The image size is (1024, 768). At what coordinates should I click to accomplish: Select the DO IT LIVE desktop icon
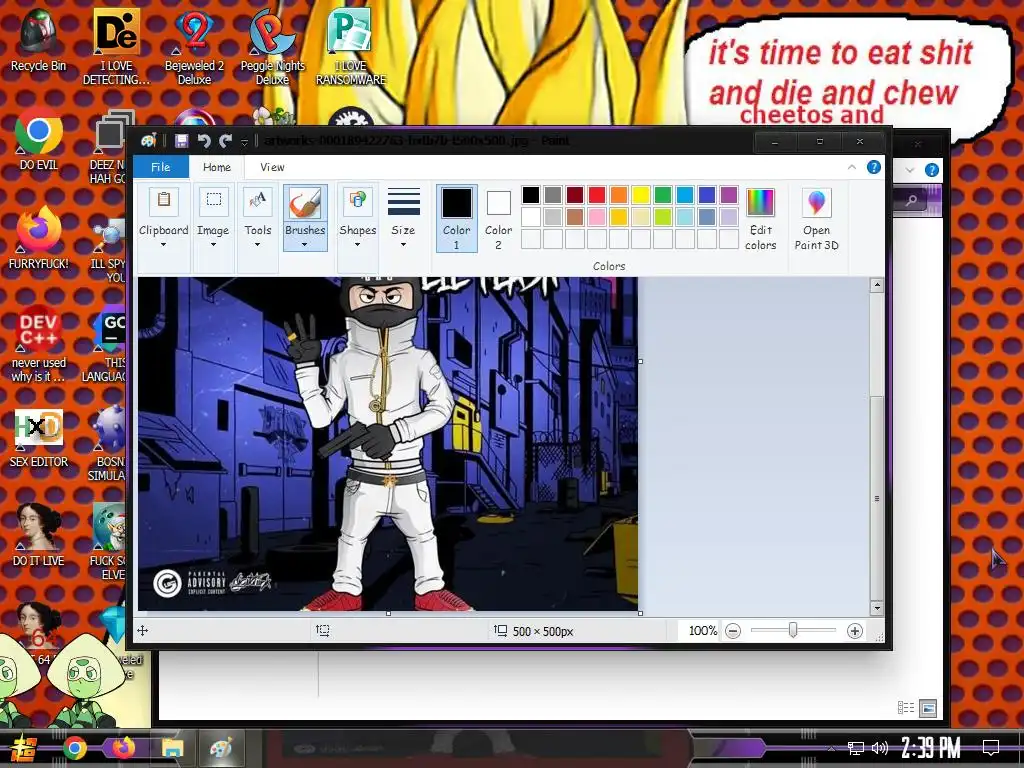(x=39, y=536)
